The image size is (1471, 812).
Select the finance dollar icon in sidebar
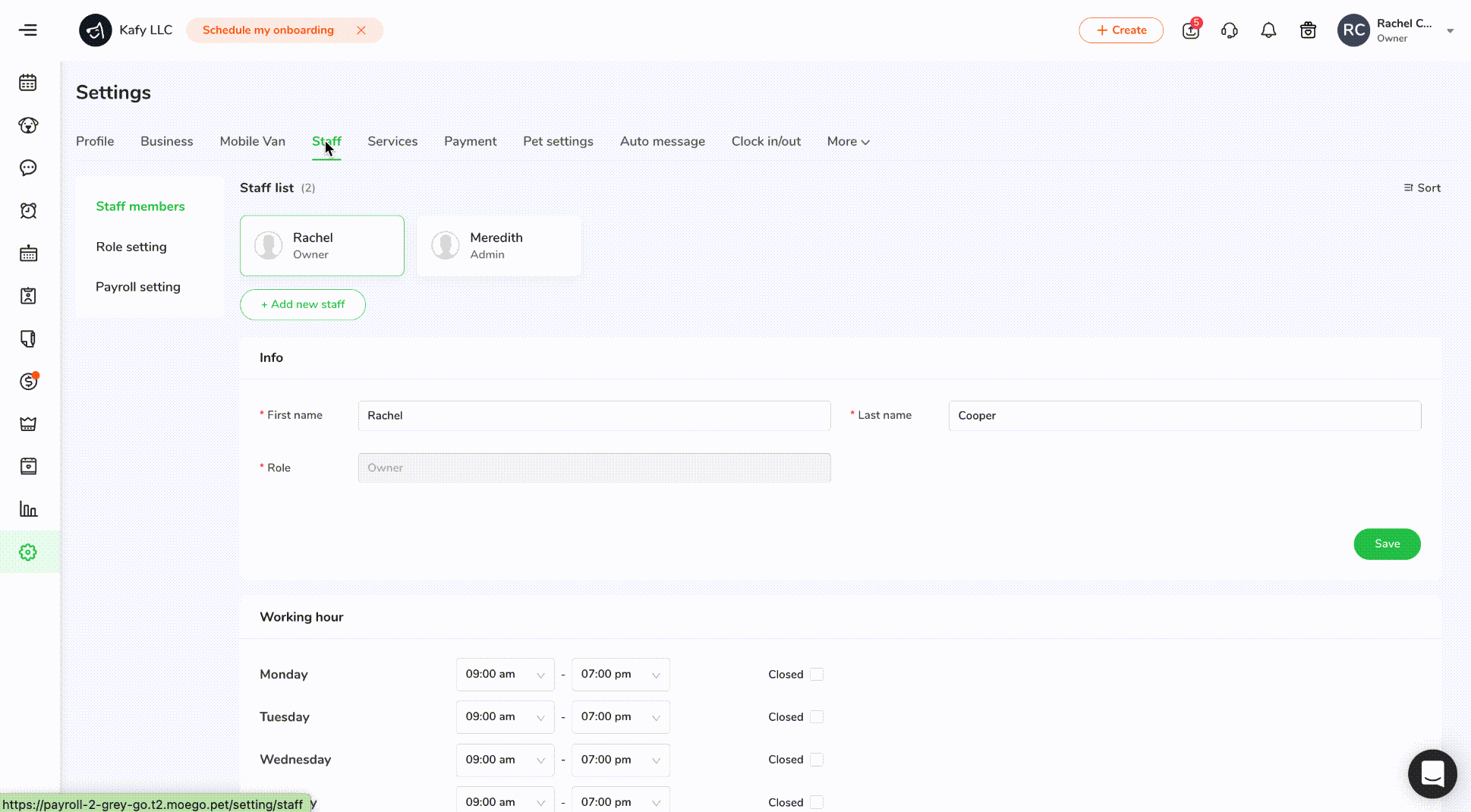tap(28, 382)
